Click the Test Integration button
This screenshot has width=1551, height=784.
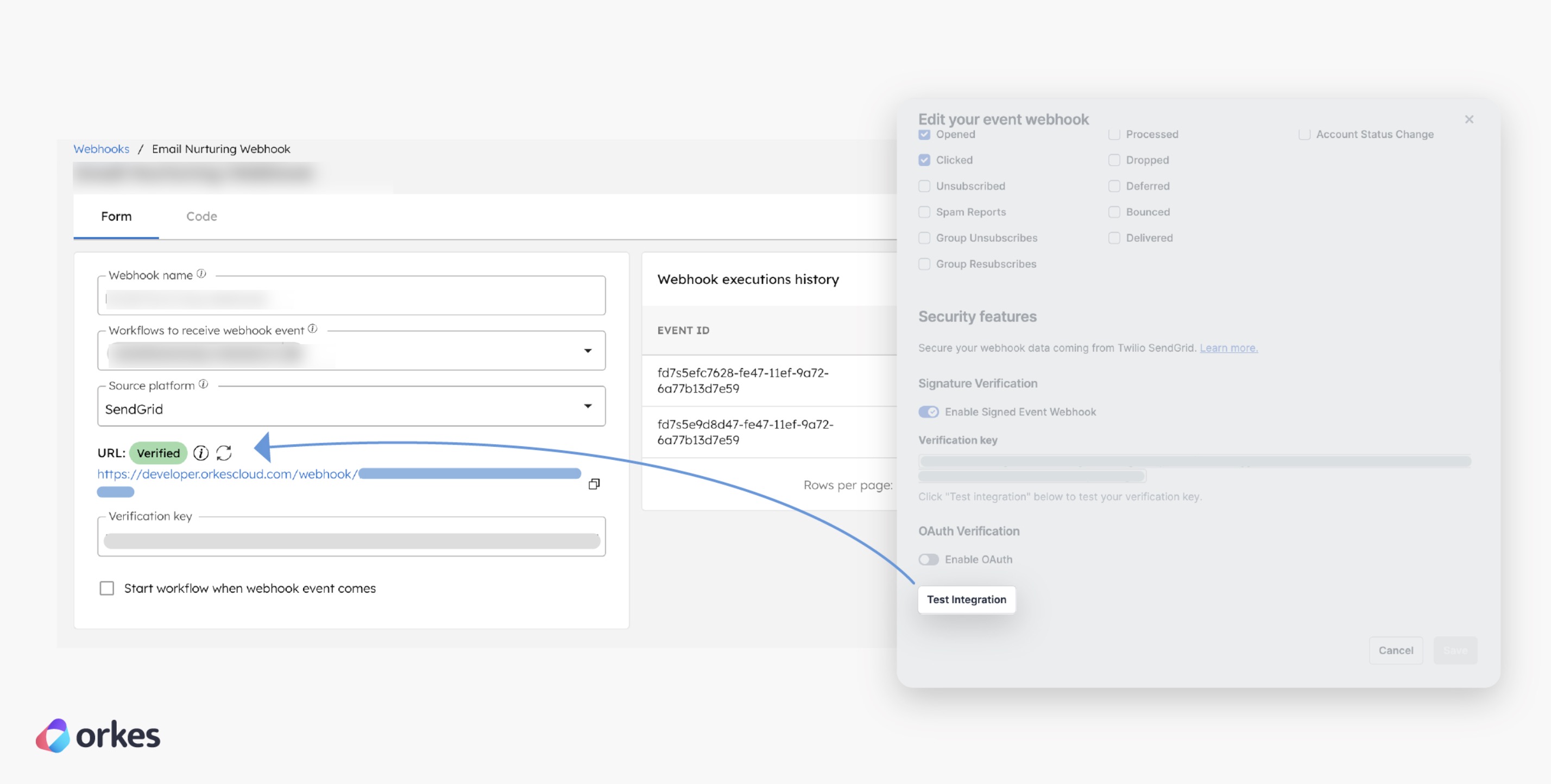(x=966, y=599)
